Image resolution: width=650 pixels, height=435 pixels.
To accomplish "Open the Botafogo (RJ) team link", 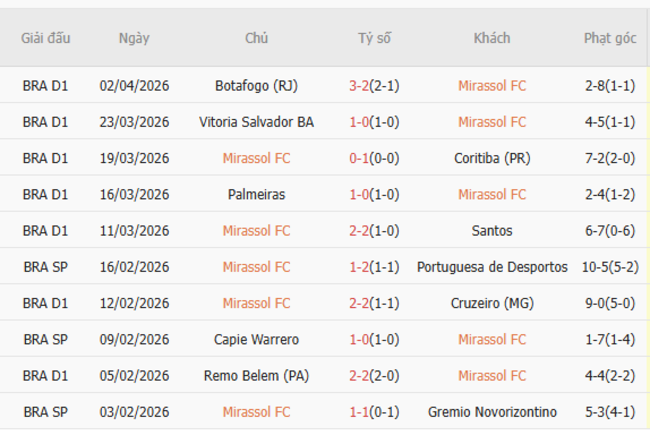I will pyautogui.click(x=256, y=86).
